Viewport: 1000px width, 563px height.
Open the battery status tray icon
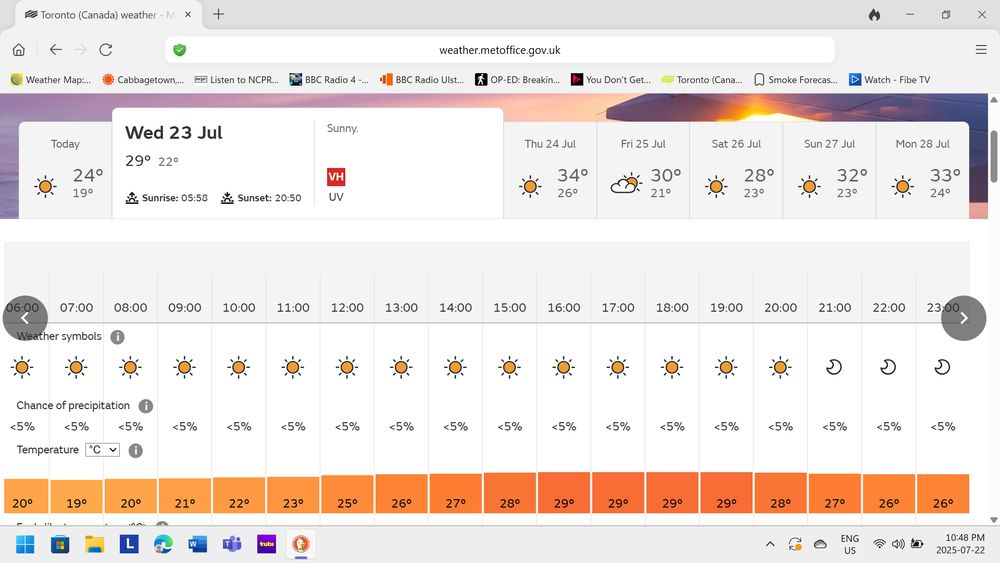pos(917,545)
